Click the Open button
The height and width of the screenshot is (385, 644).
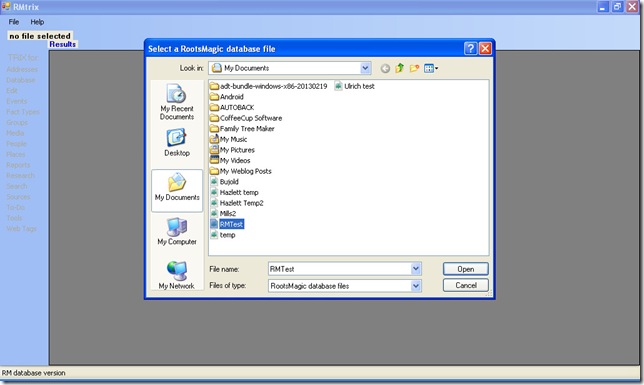(x=466, y=269)
